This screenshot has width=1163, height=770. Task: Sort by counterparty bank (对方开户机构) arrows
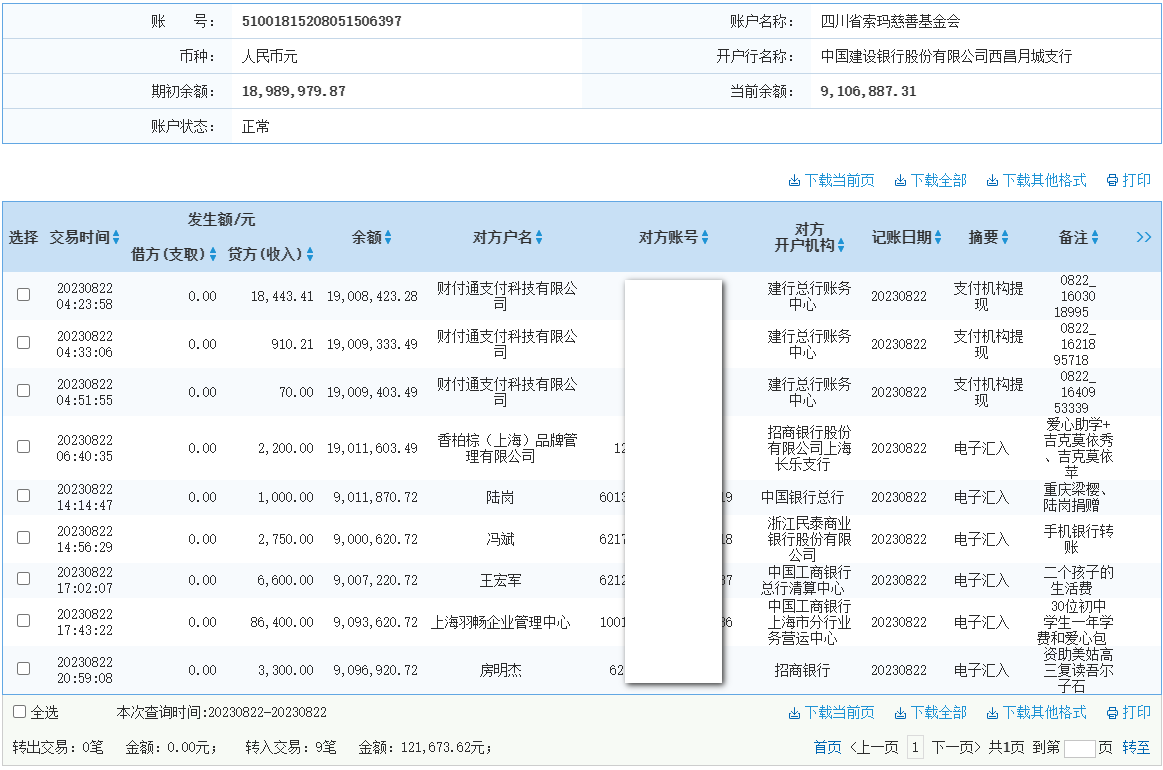click(x=841, y=246)
